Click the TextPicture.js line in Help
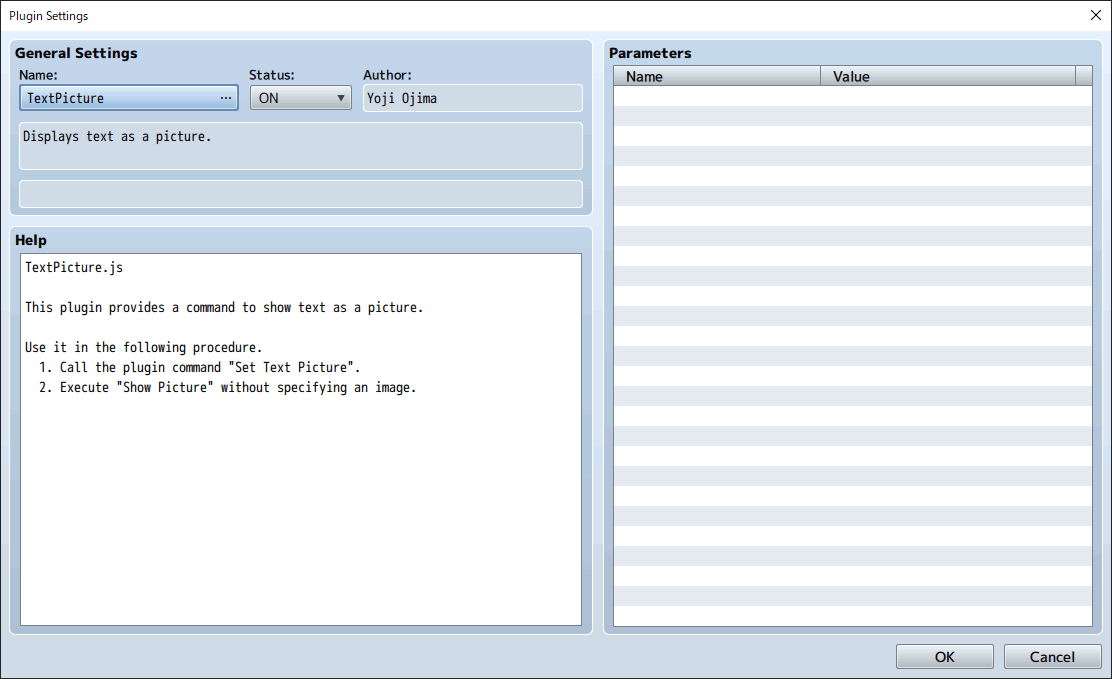Screen dimensions: 1112x679 [x=74, y=267]
